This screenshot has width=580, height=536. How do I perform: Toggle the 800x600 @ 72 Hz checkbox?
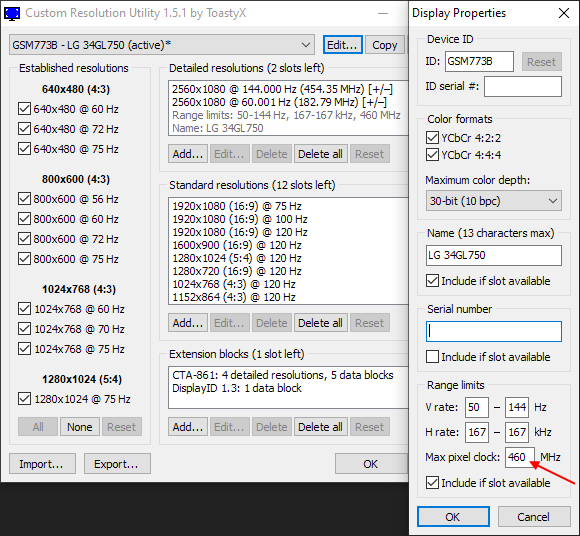coord(24,239)
